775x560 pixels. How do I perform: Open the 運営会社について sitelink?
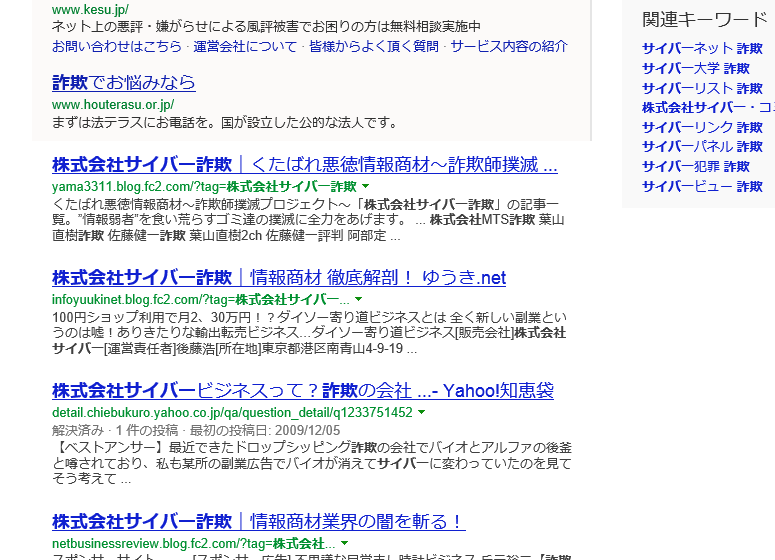click(x=245, y=46)
